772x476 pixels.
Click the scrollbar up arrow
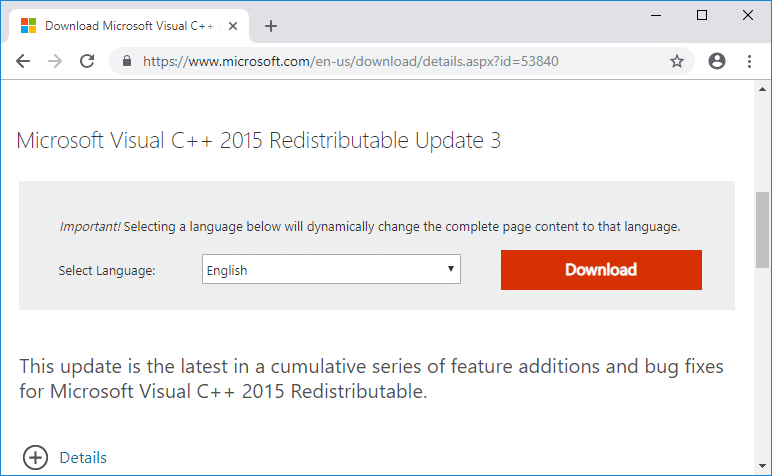(x=763, y=90)
